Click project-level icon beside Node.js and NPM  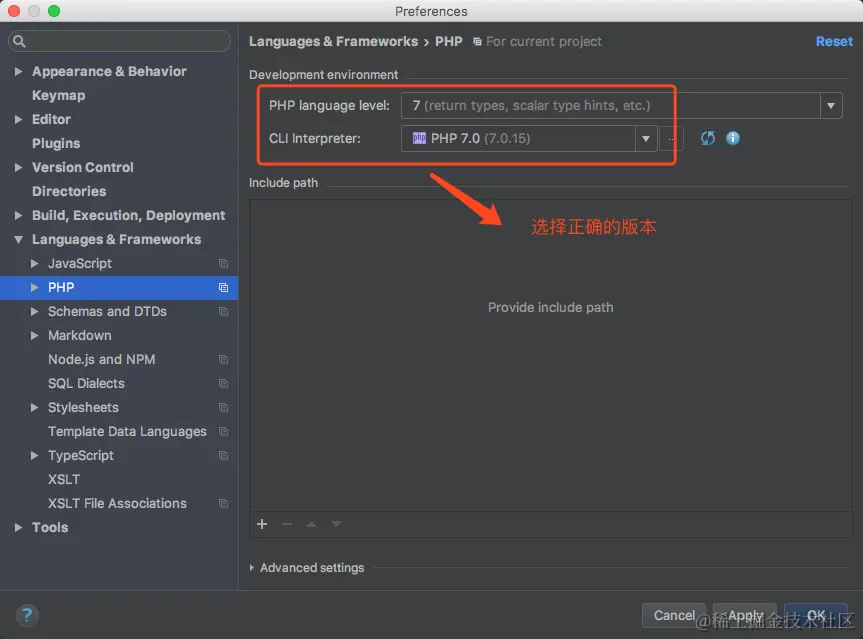click(223, 359)
